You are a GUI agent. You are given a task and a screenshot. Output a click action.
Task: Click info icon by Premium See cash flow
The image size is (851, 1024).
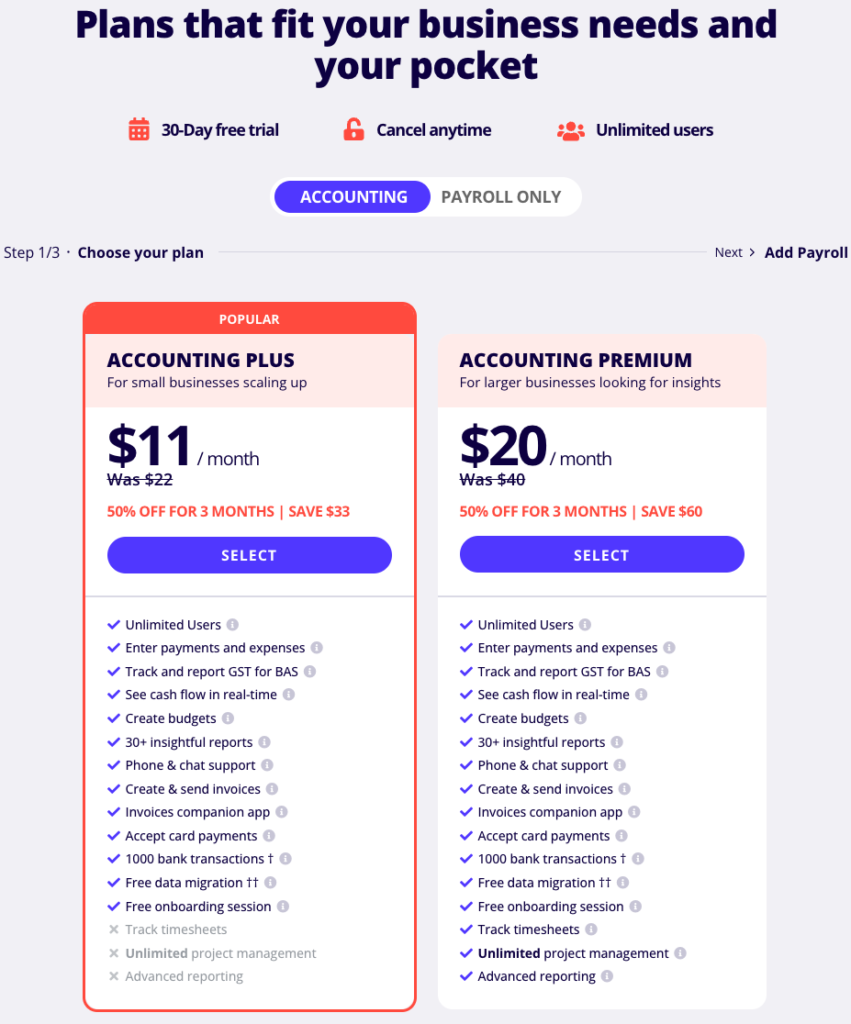641,695
